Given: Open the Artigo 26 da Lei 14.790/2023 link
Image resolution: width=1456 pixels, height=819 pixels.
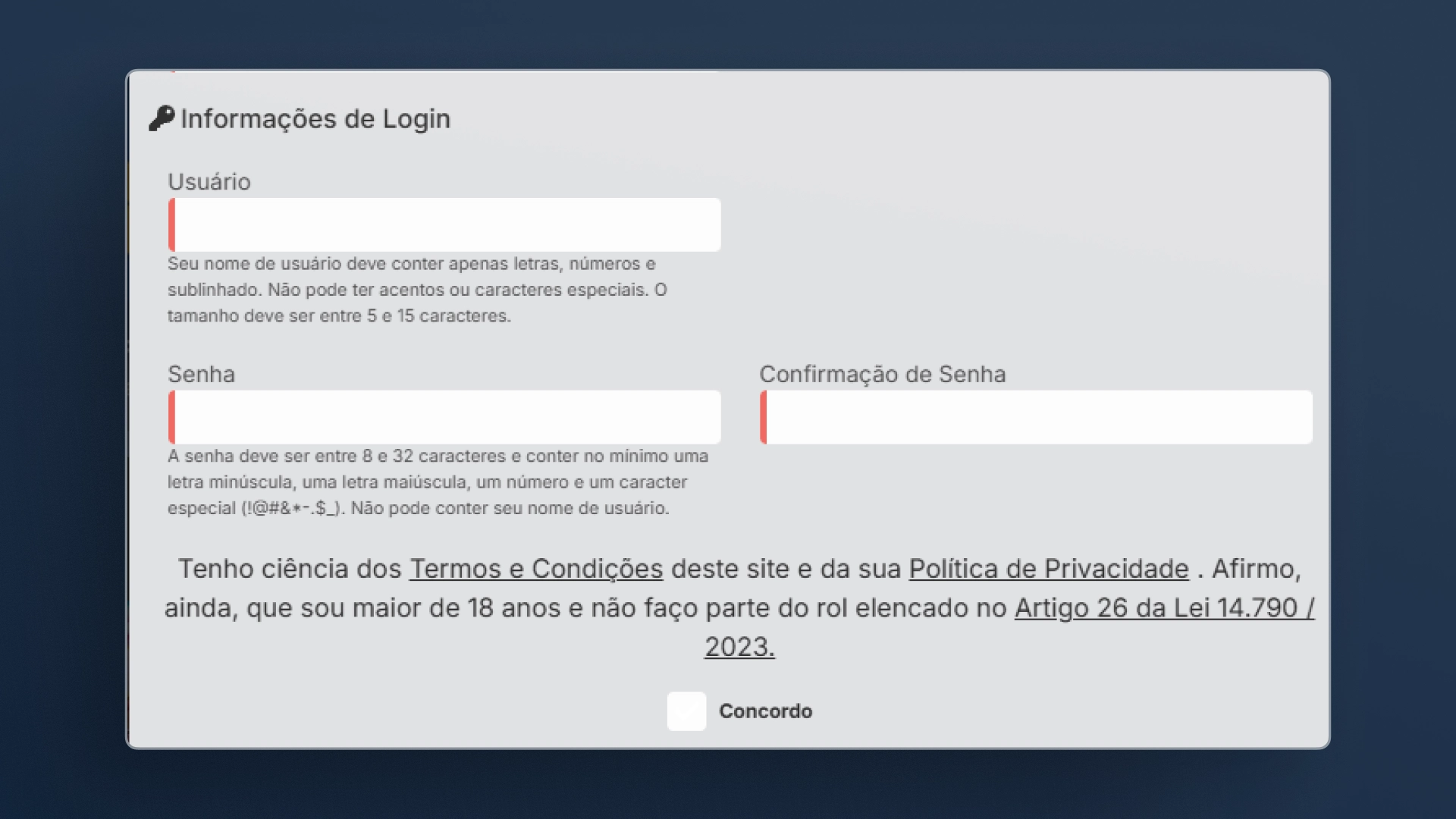Looking at the screenshot, I should pos(1163,607).
